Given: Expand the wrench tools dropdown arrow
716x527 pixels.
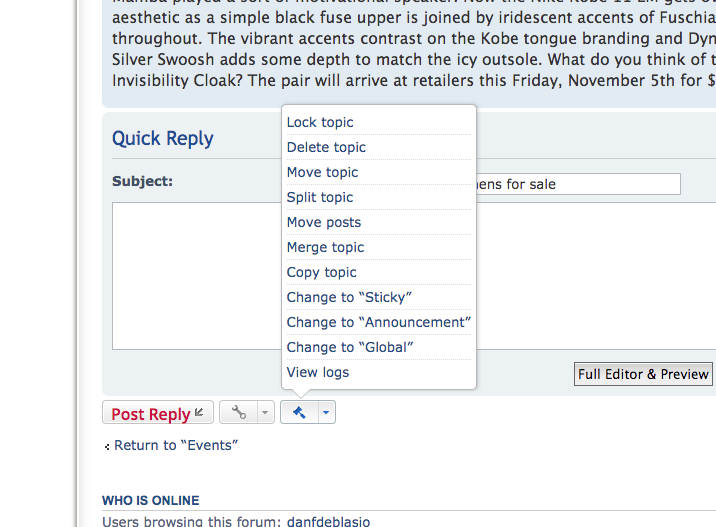Looking at the screenshot, I should [x=264, y=412].
